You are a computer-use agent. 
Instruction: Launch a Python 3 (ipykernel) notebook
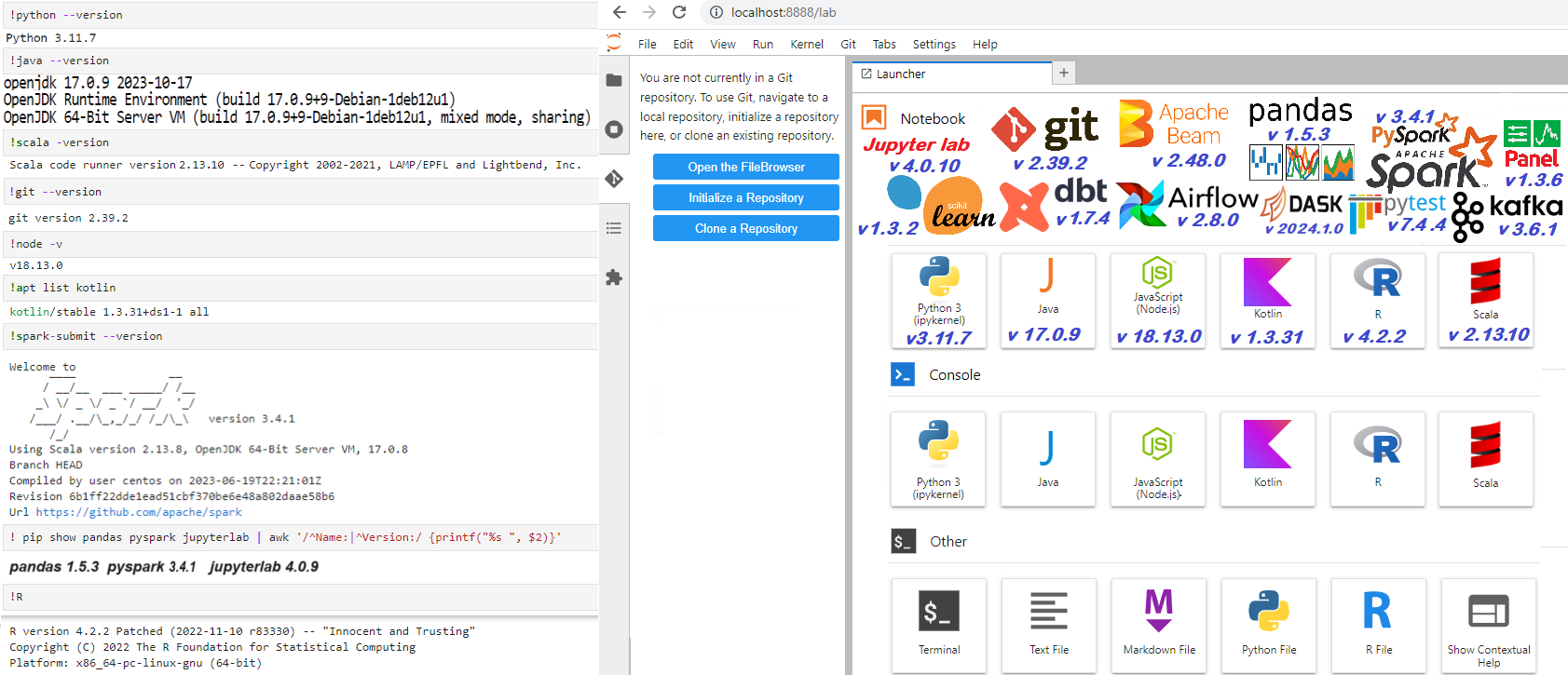(x=939, y=301)
